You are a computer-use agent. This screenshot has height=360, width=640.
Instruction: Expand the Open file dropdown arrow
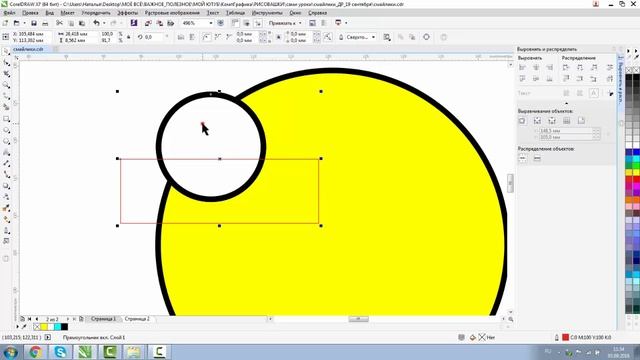click(x=24, y=23)
